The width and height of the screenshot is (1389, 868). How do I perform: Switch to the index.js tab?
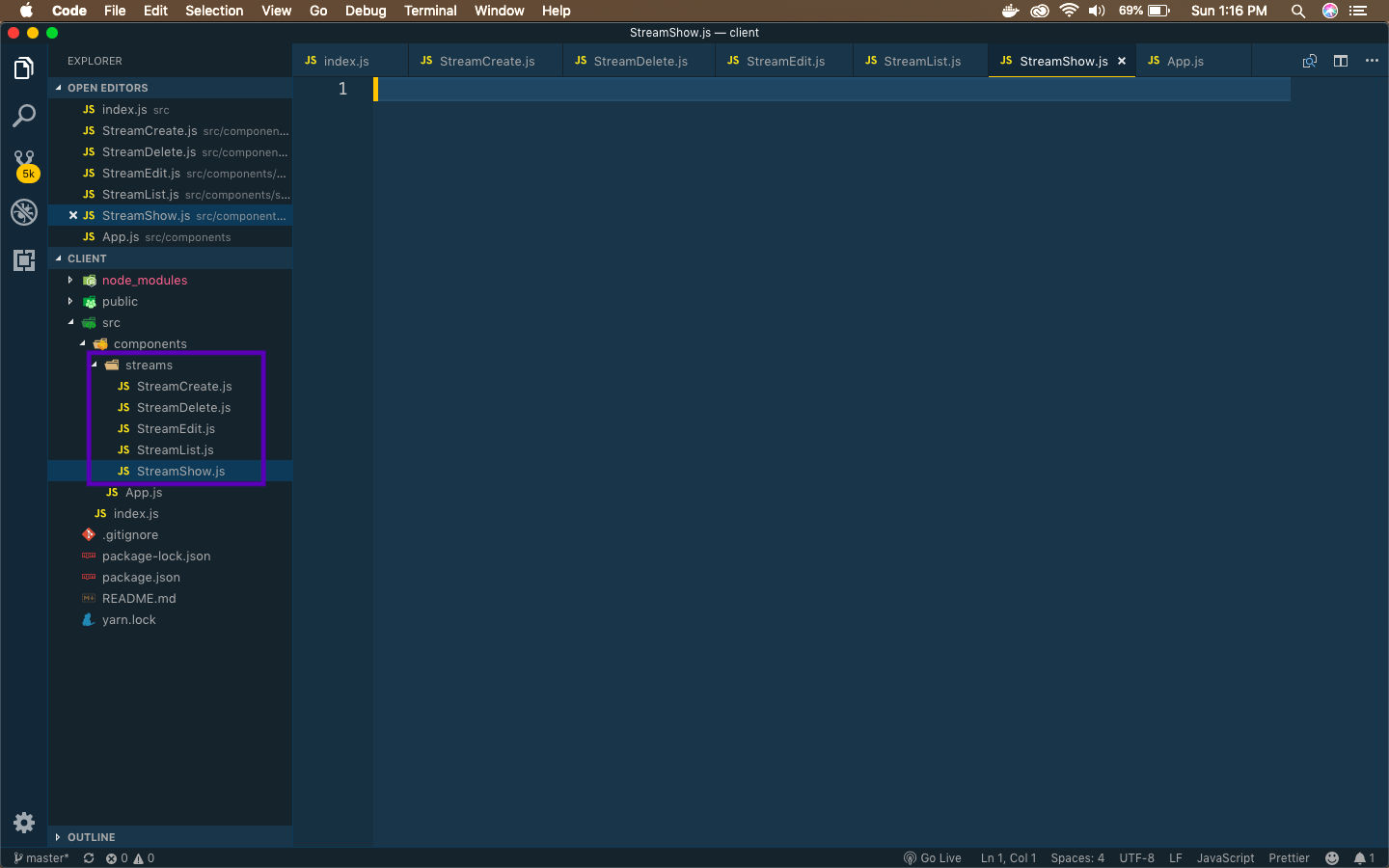pyautogui.click(x=349, y=61)
